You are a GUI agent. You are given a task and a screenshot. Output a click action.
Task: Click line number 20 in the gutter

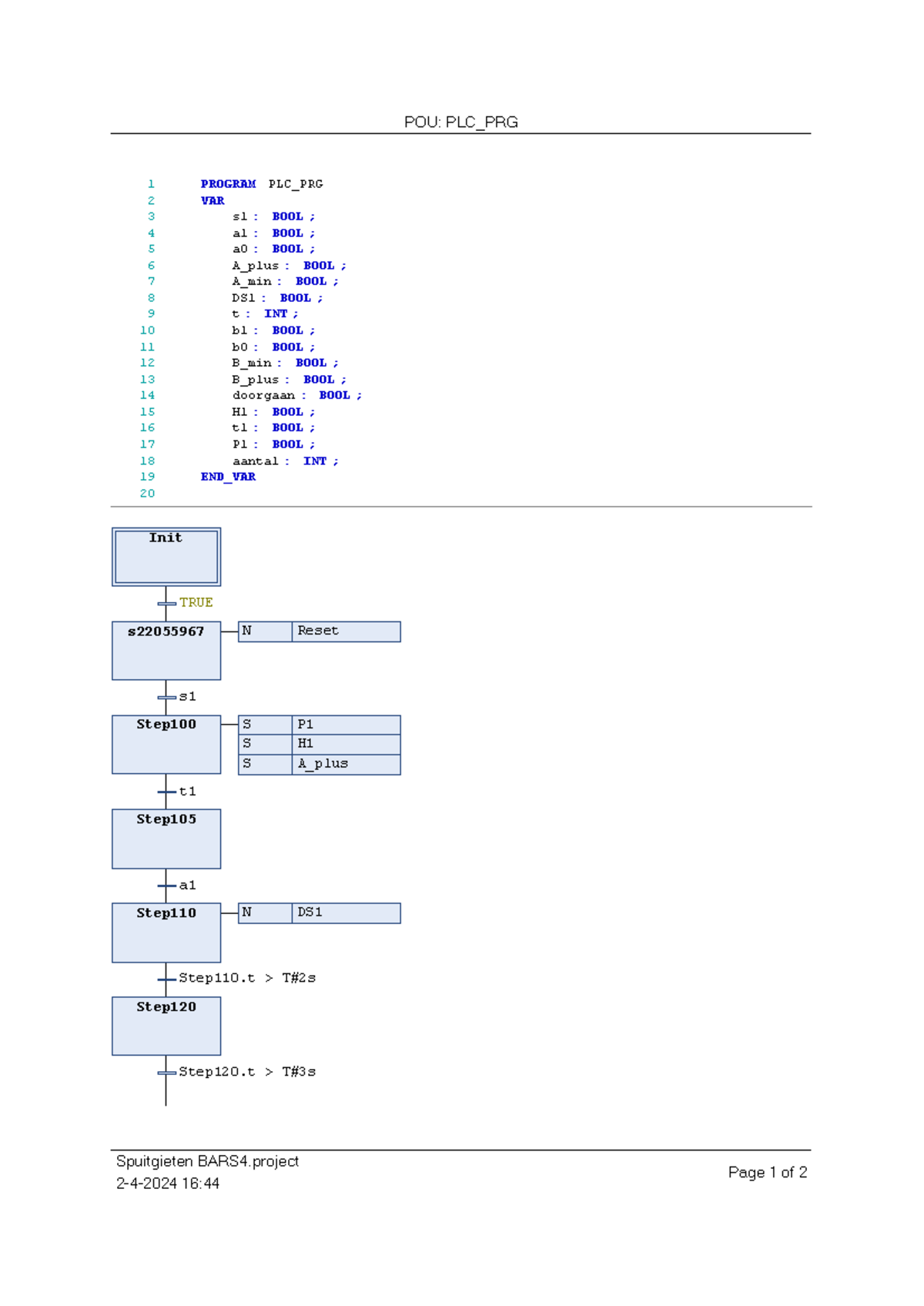(147, 494)
